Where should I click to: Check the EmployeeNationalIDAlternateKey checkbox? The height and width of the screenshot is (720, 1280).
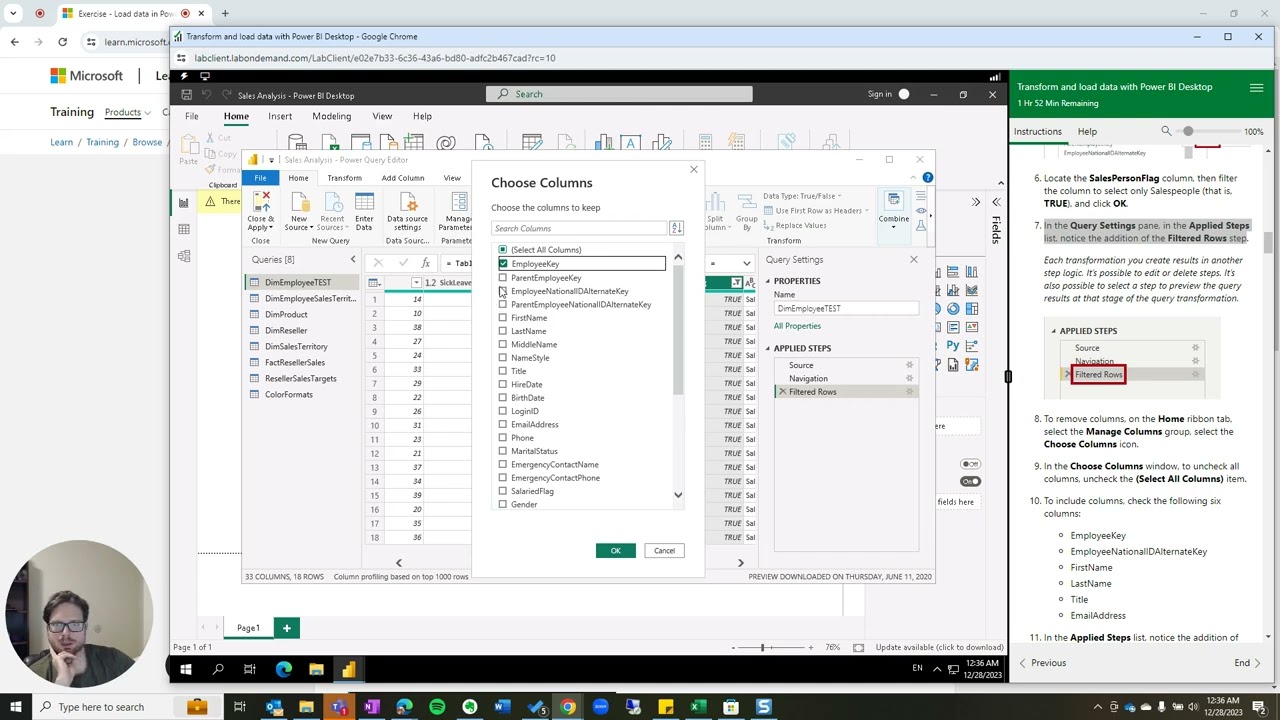[x=503, y=291]
